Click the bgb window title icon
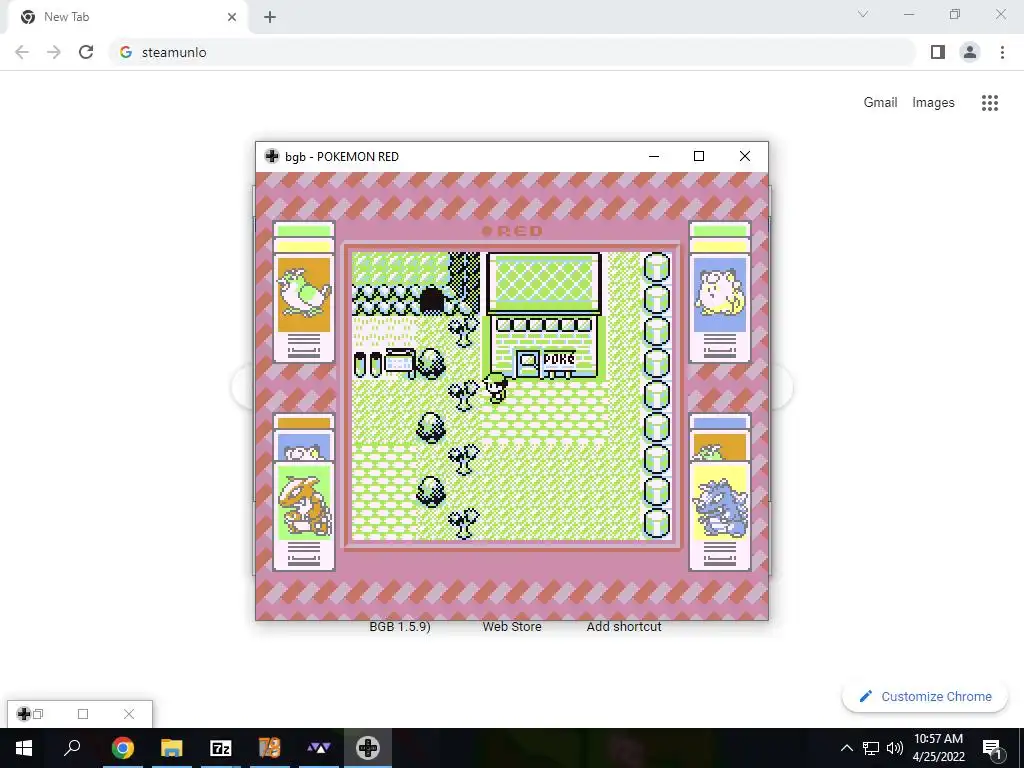Viewport: 1024px width, 768px height. tap(272, 156)
